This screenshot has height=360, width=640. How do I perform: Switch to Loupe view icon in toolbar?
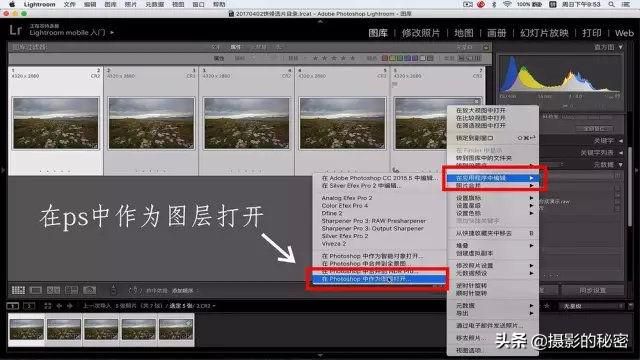pyautogui.click(x=36, y=290)
